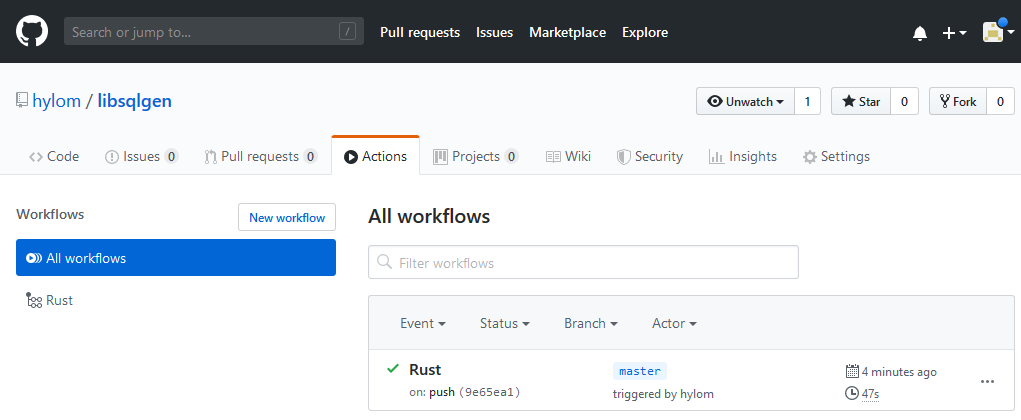This screenshot has width=1021, height=420.
Task: Switch to the Wiki tab
Action: pyautogui.click(x=568, y=156)
